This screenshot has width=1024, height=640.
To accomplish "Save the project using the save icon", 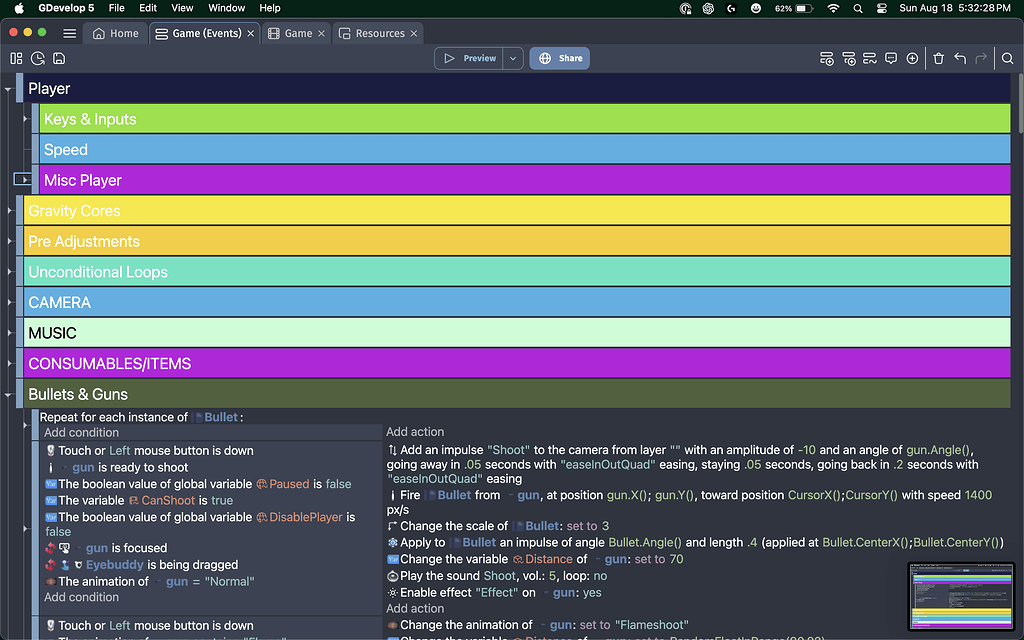I will click(x=58, y=58).
